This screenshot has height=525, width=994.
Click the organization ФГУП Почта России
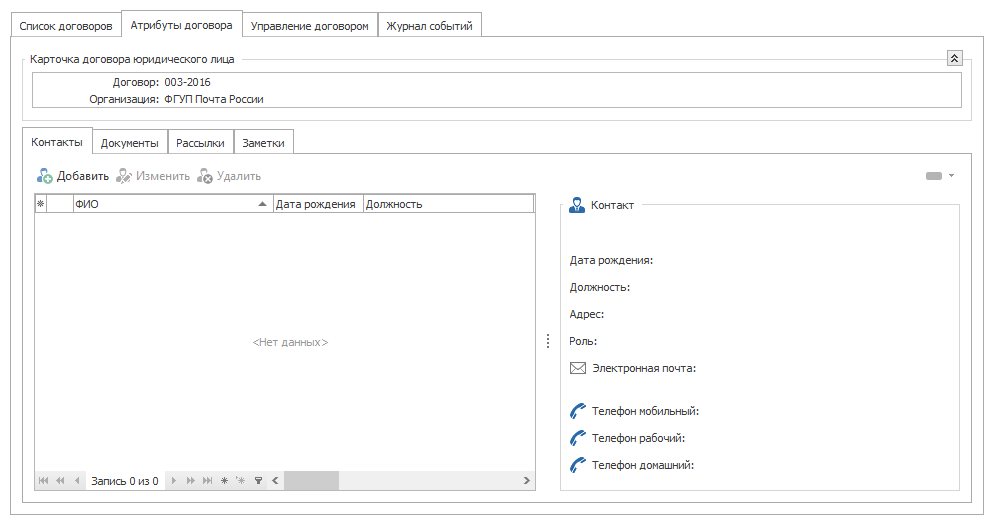214,100
